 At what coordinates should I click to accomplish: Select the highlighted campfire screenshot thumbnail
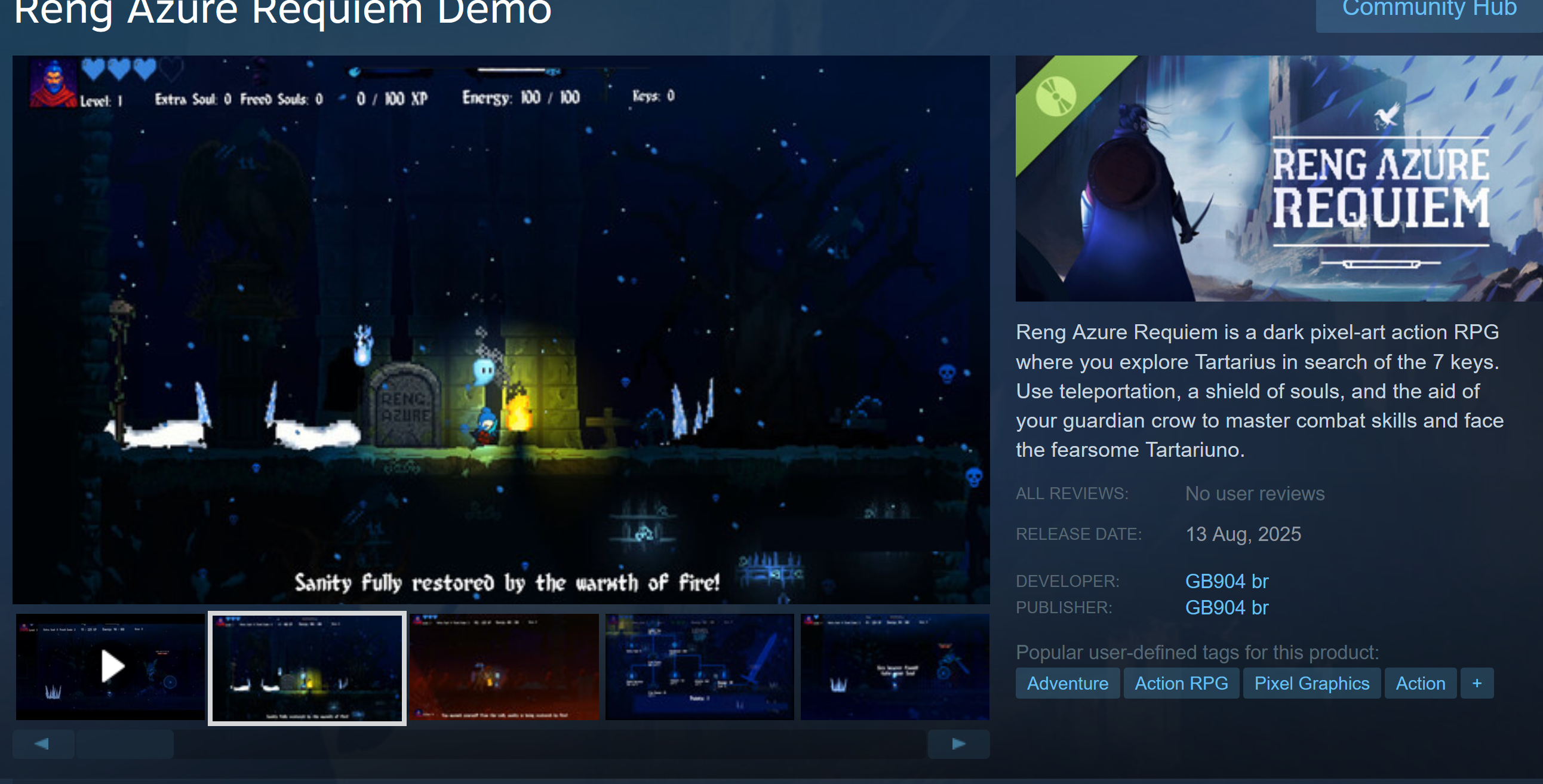(x=307, y=668)
